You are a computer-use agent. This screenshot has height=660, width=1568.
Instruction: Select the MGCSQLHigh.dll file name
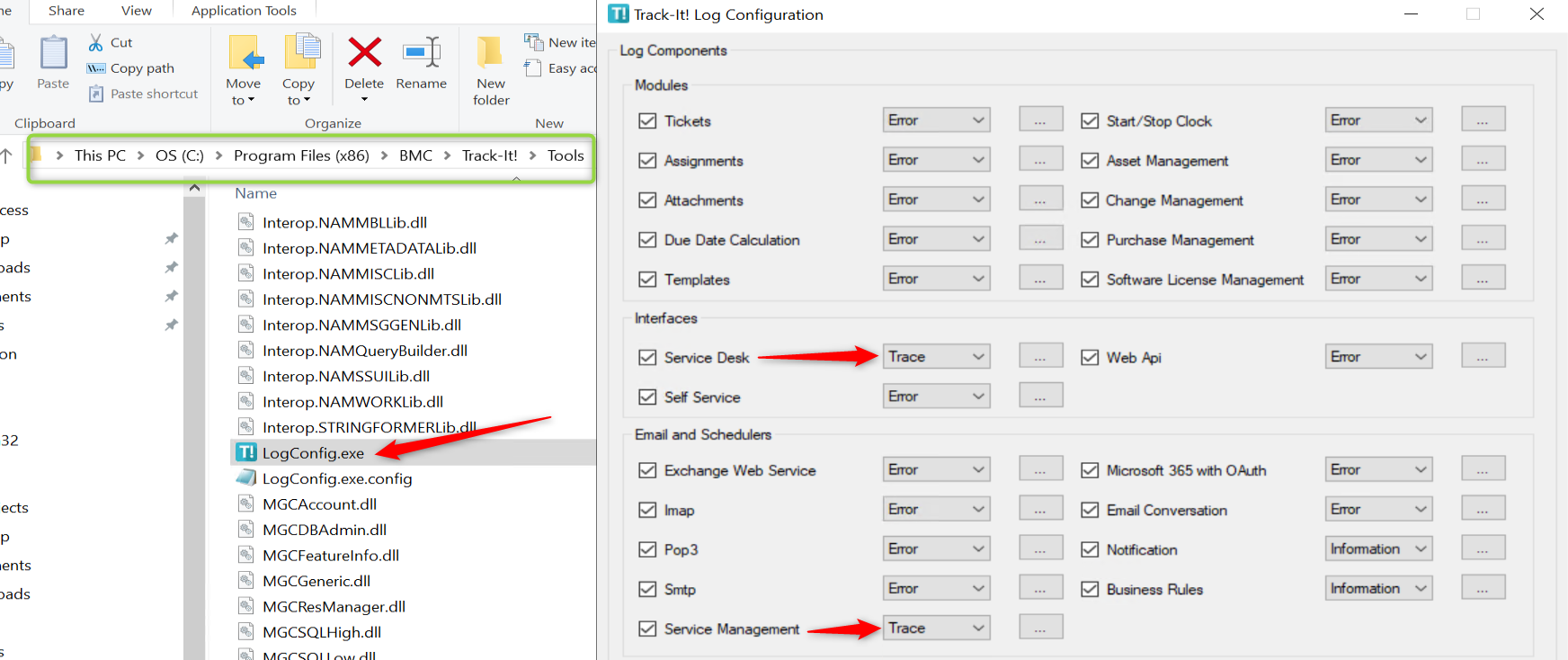point(322,632)
